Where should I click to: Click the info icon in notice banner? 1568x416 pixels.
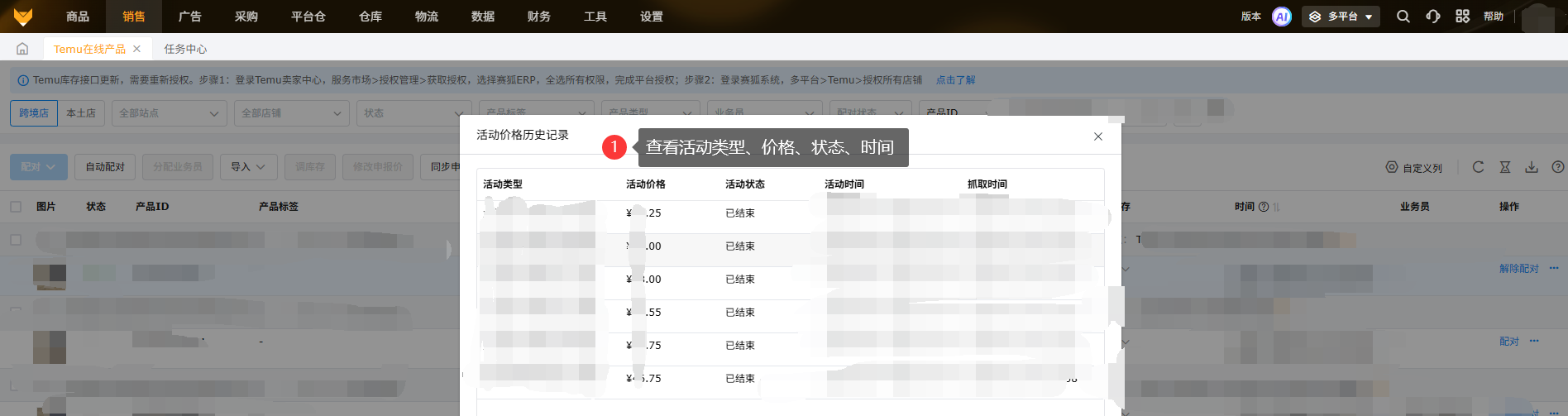(x=23, y=81)
